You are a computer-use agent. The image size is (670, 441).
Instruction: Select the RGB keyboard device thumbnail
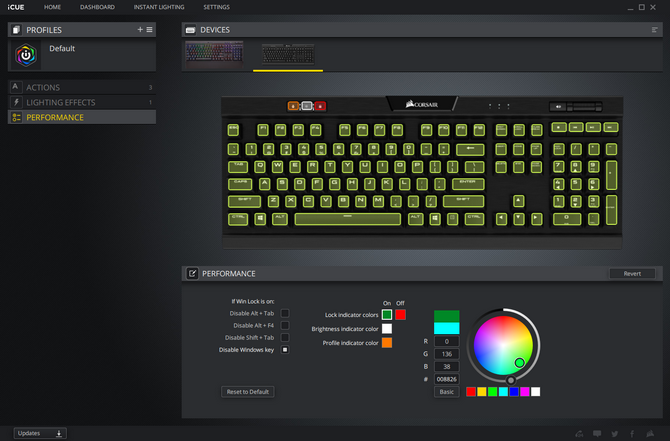[x=214, y=54]
